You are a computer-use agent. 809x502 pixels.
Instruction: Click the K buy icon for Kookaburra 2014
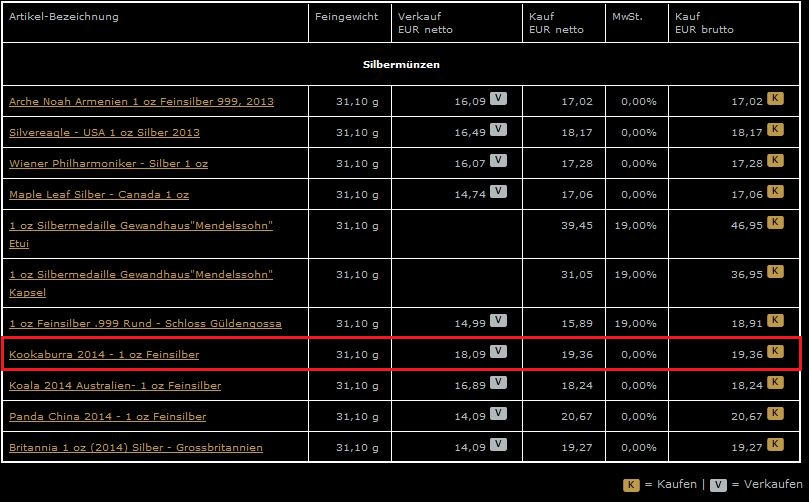tap(775, 353)
